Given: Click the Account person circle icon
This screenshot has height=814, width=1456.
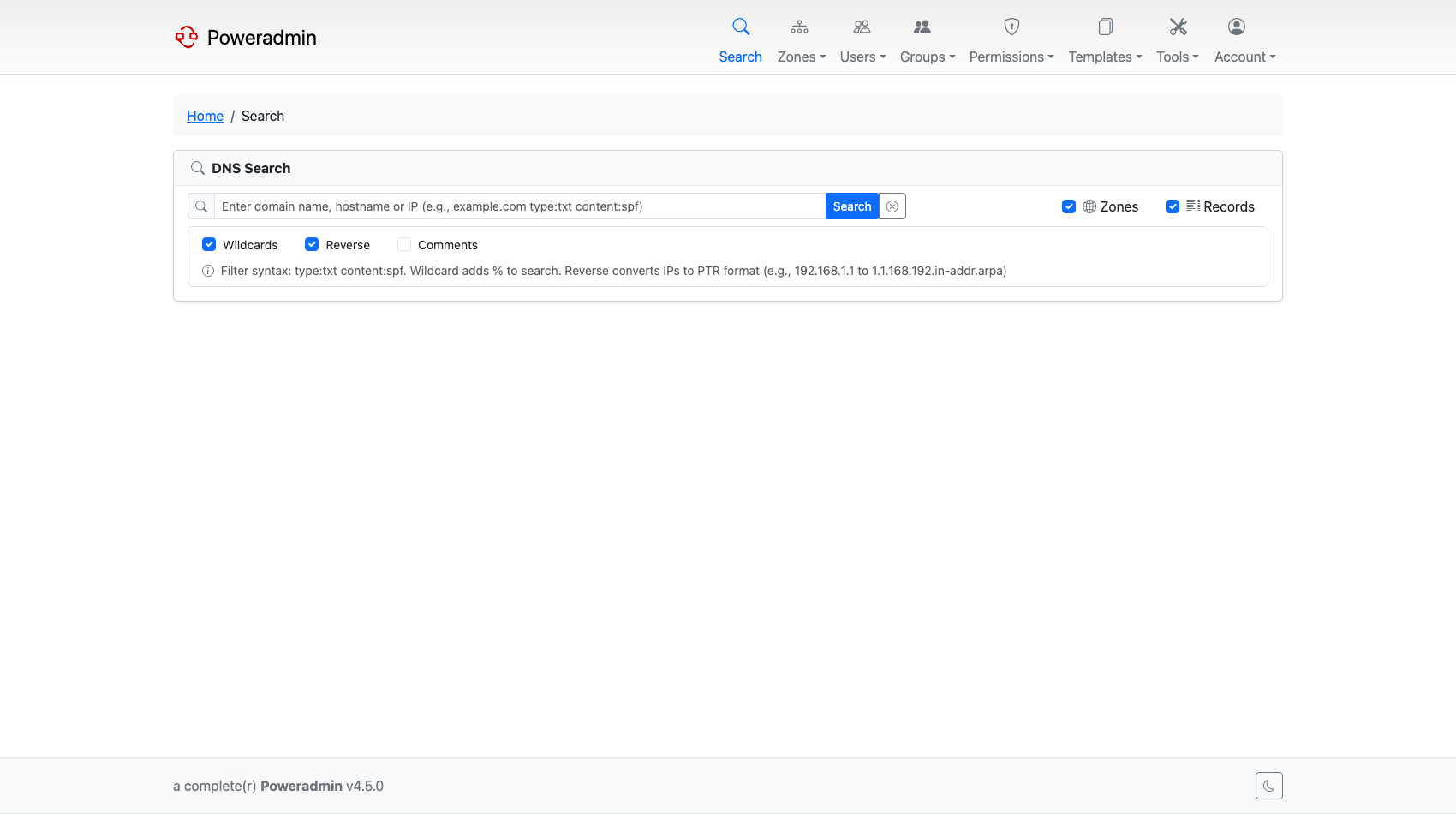Looking at the screenshot, I should 1236,27.
